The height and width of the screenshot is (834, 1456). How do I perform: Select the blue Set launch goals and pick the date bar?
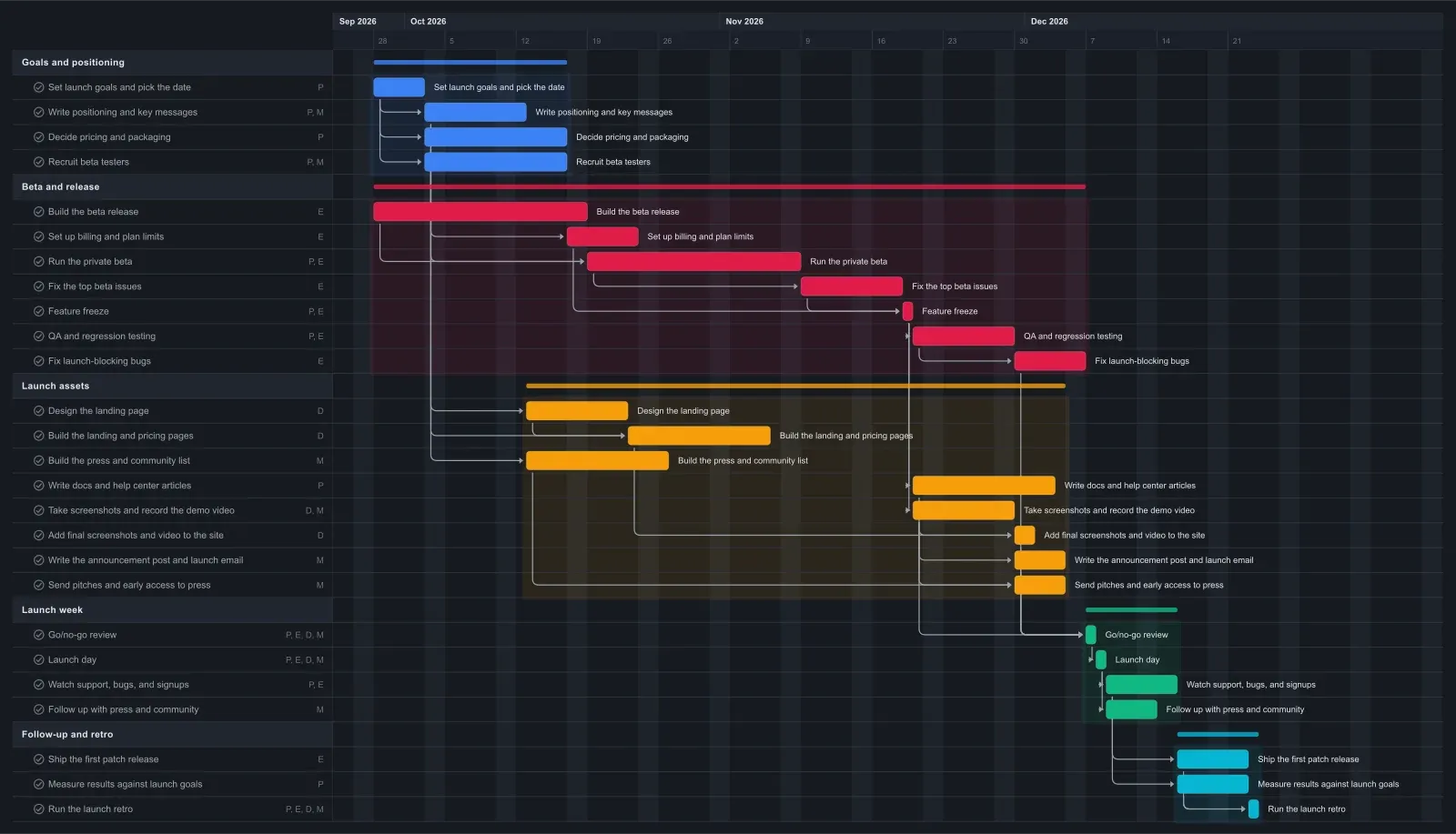[399, 87]
